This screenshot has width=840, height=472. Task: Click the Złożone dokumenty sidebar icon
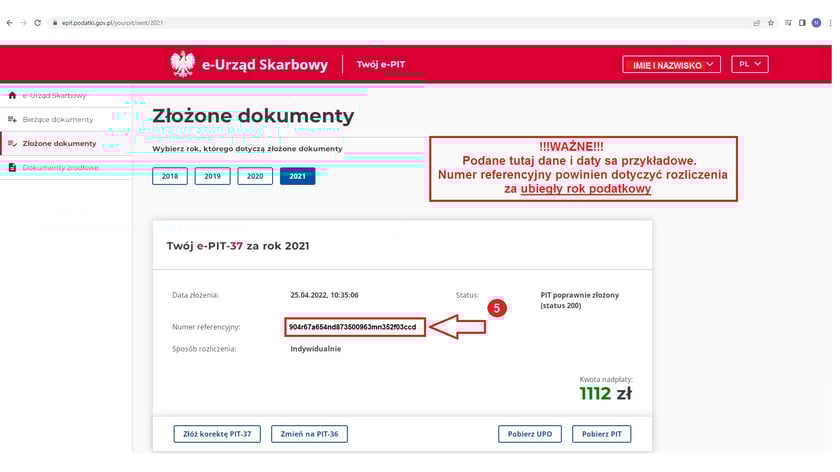[x=12, y=144]
